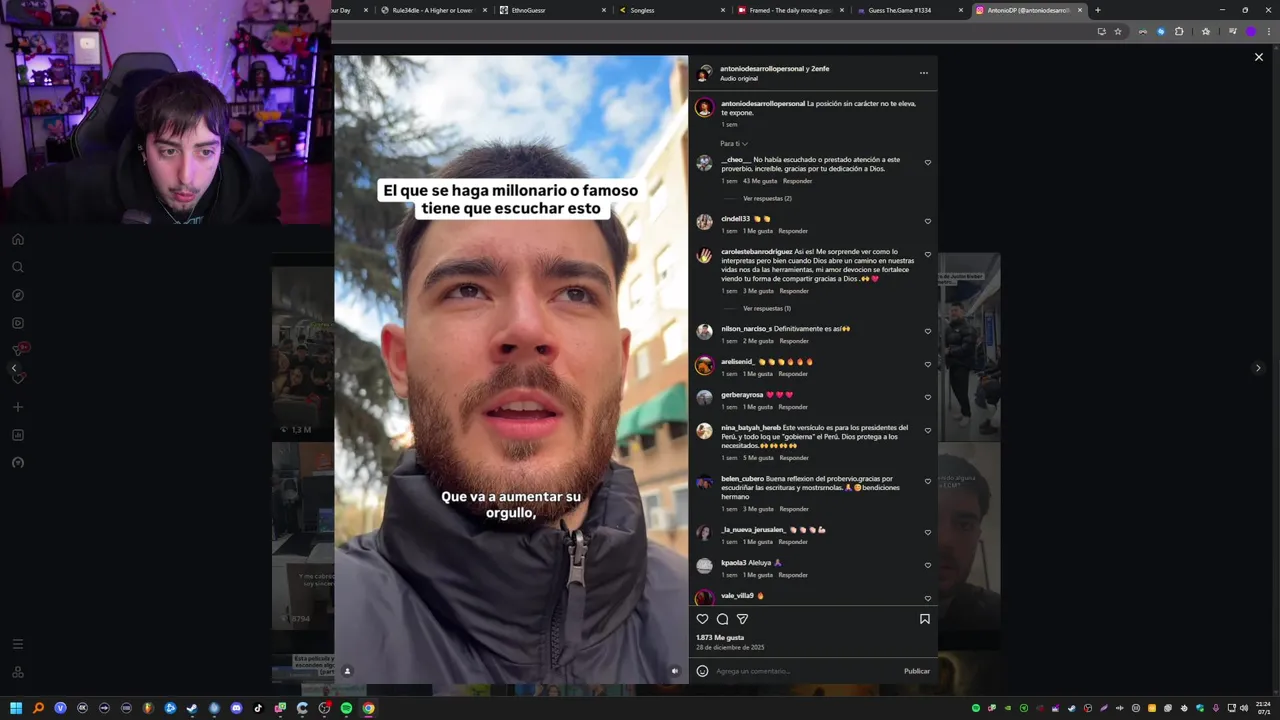
Task: Like the comment by __cheo__
Action: click(x=927, y=162)
